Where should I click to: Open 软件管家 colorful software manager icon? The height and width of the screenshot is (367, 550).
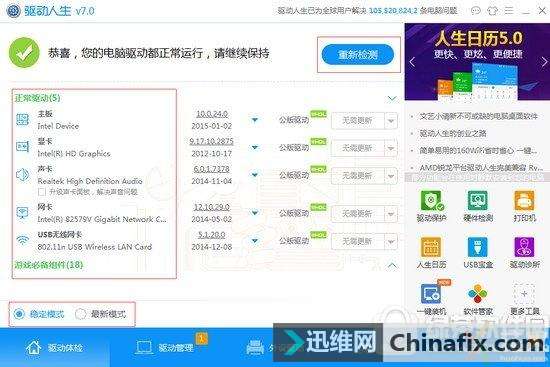pos(478,299)
